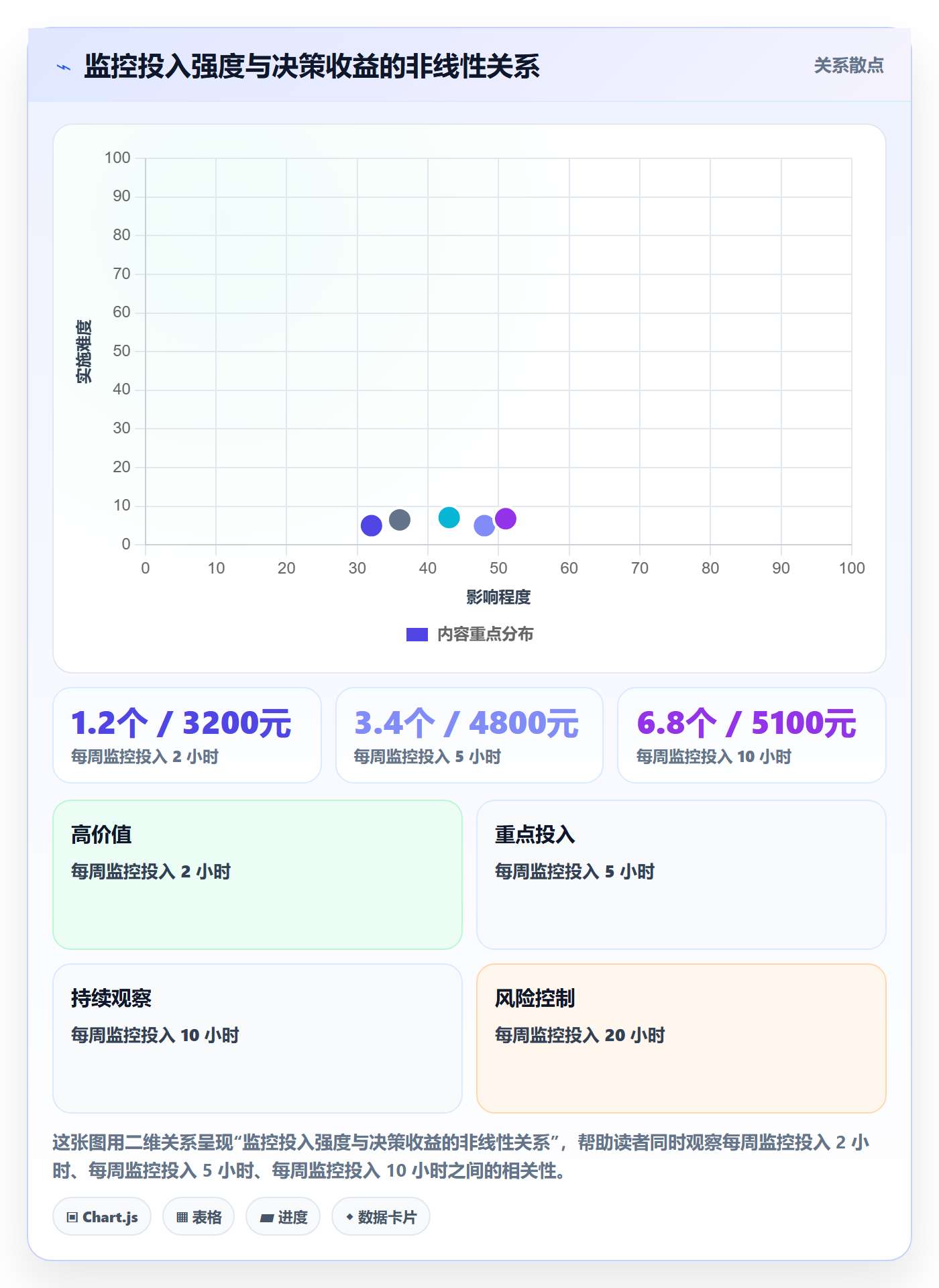Viewport: 939px width, 1288px height.
Task: Click the chart title 监控投入强度与决策收益的非线性关系
Action: click(x=312, y=66)
